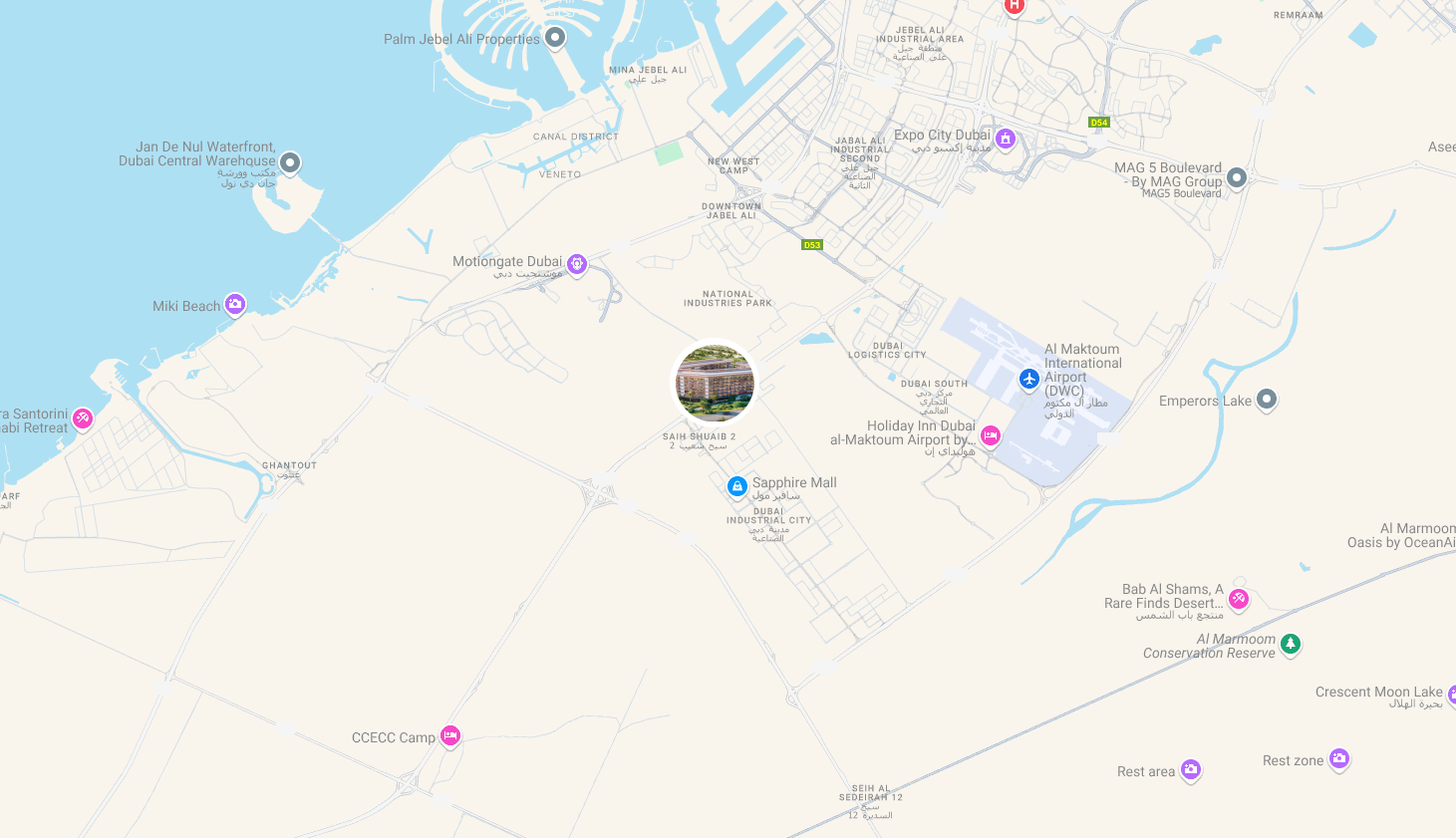The height and width of the screenshot is (838, 1456).
Task: Select the Expo City Dubai pin
Action: pyautogui.click(x=1006, y=139)
